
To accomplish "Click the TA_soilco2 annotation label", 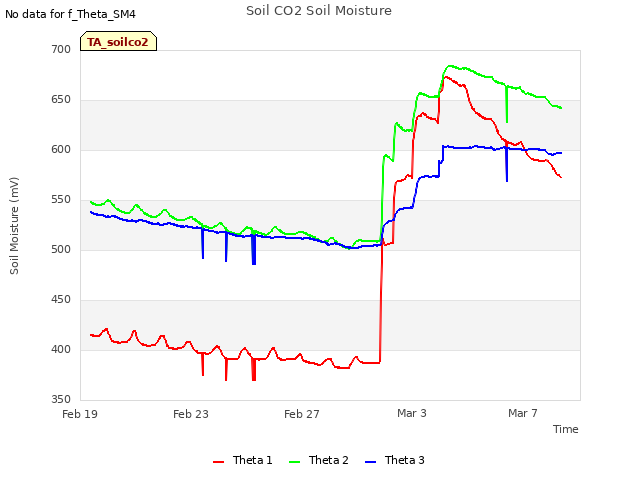I will point(118,42).
